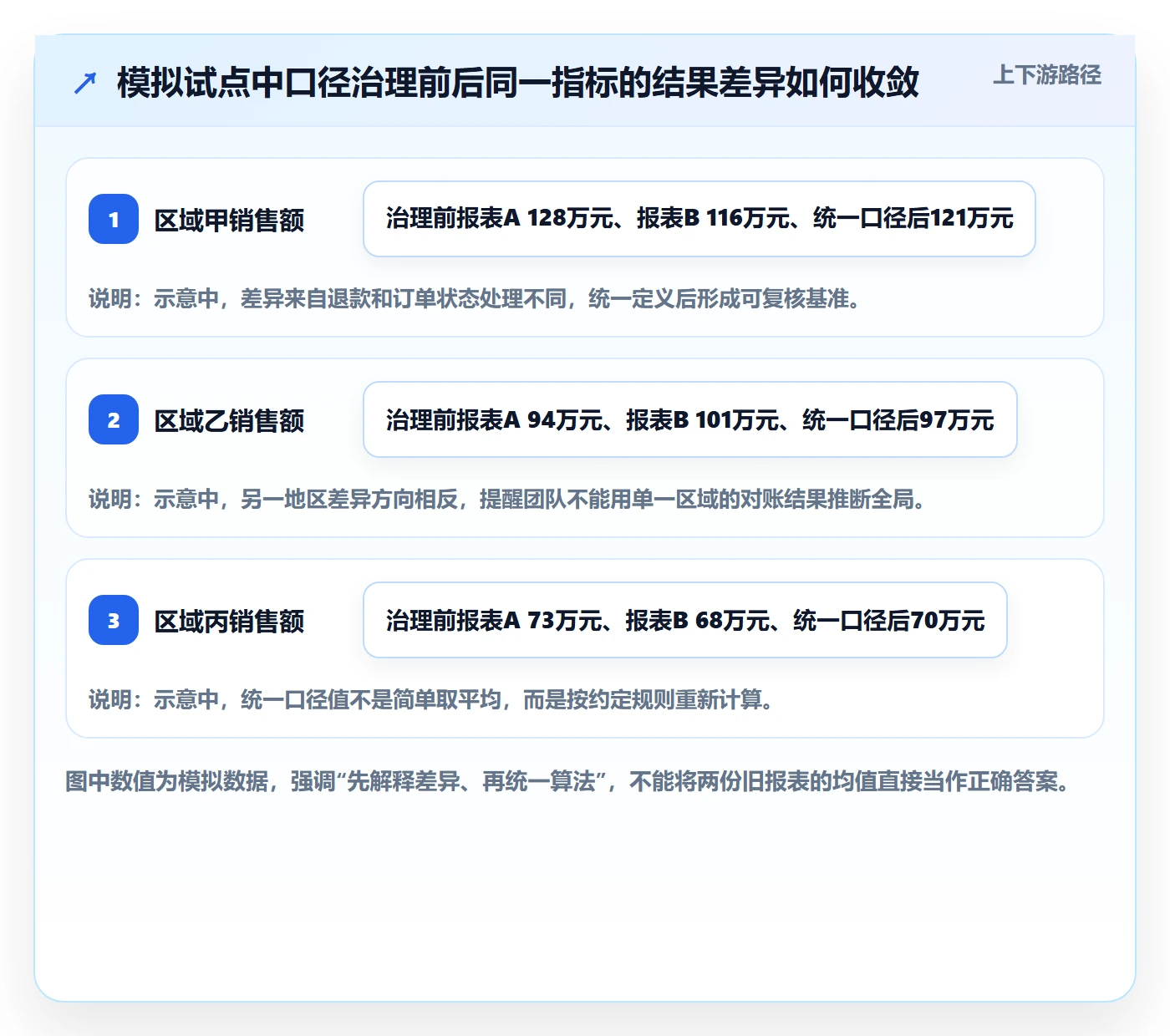Click the footer text 图中数值为模拟数据
The height and width of the screenshot is (1036, 1170).
[568, 781]
